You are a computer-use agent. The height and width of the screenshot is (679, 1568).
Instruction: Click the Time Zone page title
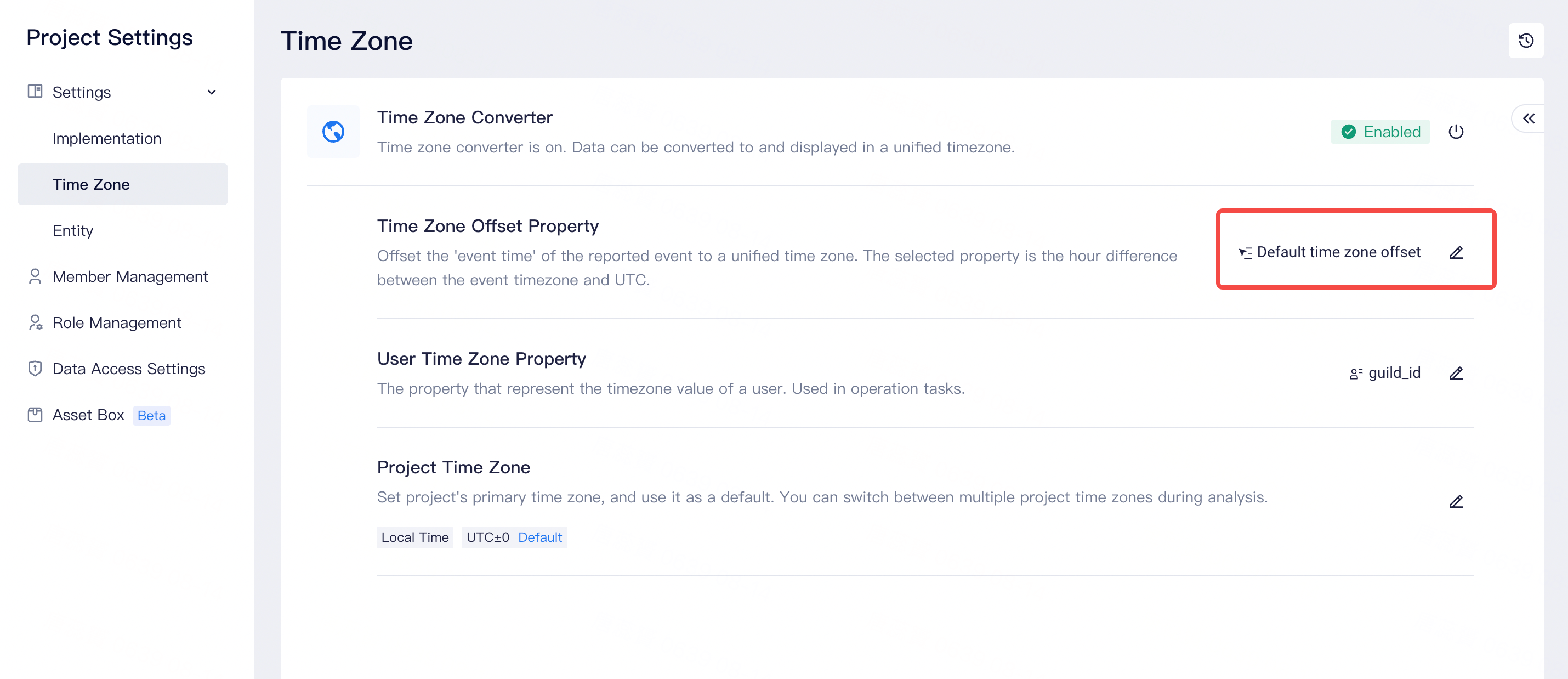[346, 41]
